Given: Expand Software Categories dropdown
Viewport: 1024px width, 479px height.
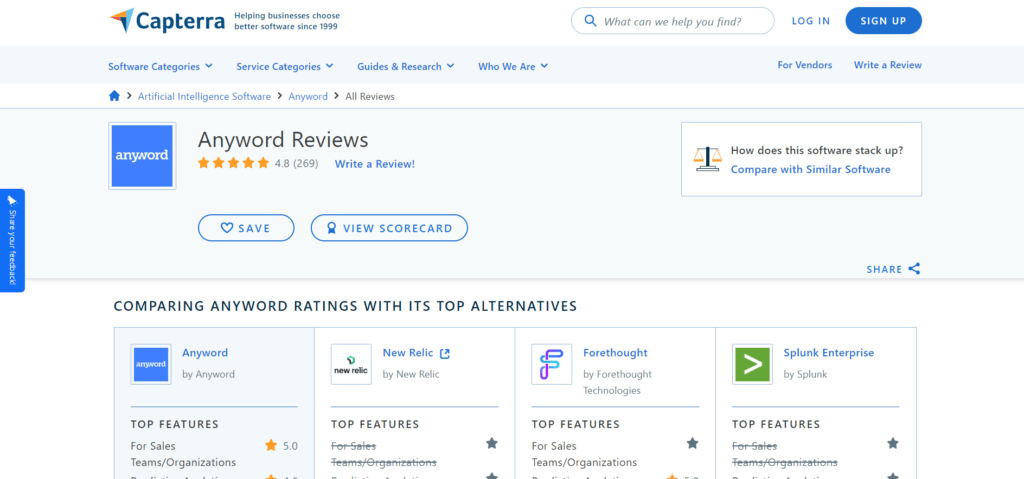Looking at the screenshot, I should coord(161,66).
